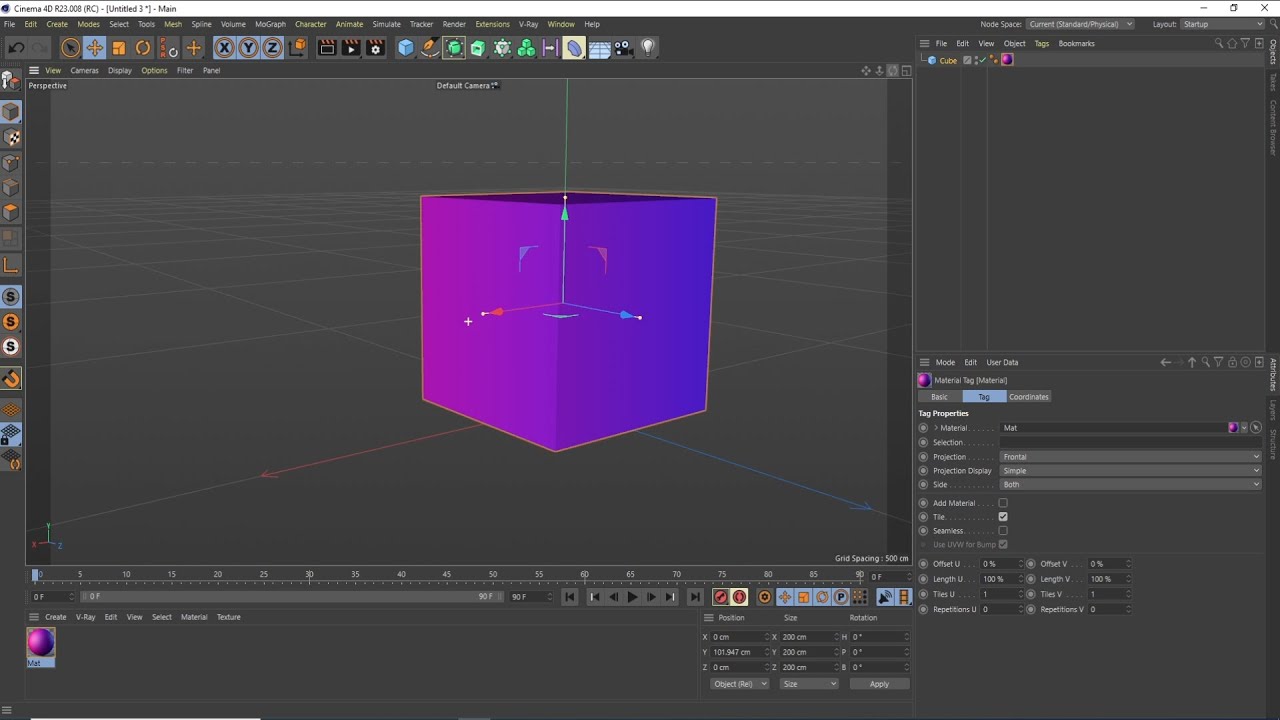Click the Offset U input field
1280x720 pixels.
[1000, 564]
